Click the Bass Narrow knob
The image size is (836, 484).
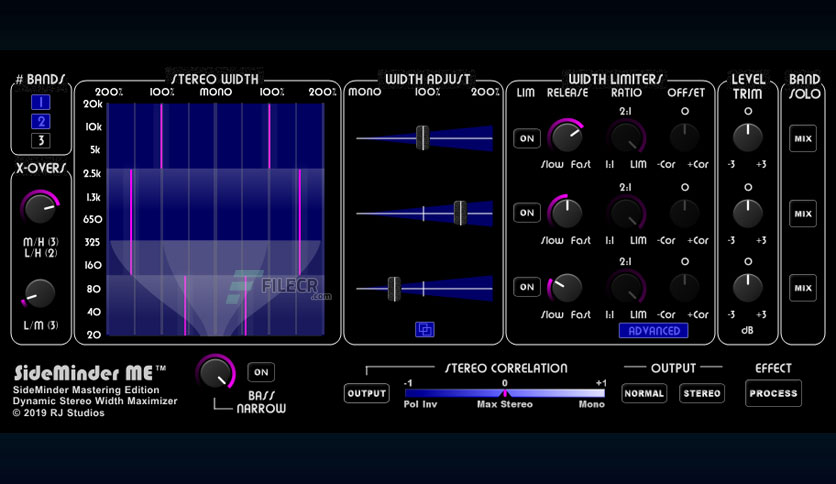tap(216, 372)
